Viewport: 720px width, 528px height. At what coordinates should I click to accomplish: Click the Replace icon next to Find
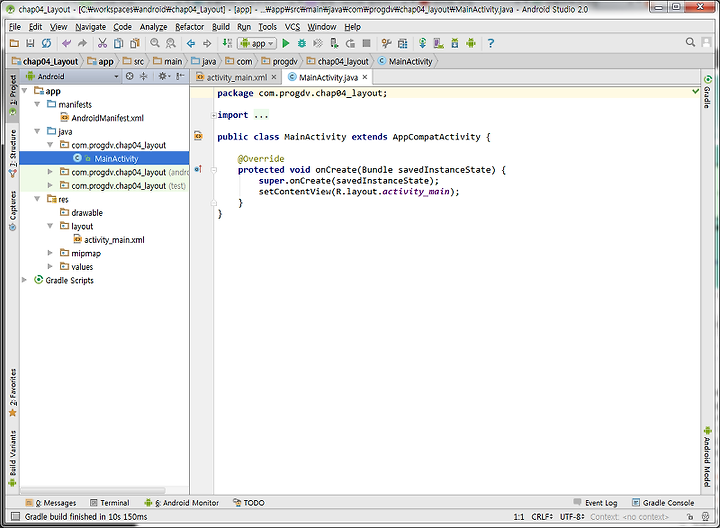(x=171, y=43)
